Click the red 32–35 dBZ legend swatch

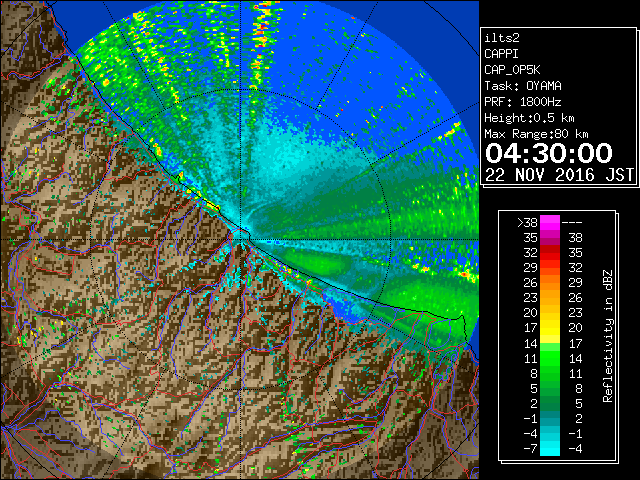click(x=550, y=253)
